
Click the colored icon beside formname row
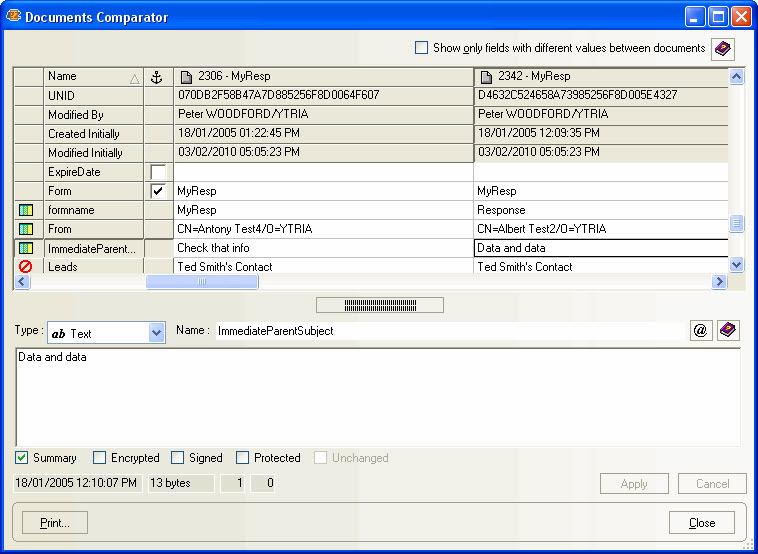(27, 210)
